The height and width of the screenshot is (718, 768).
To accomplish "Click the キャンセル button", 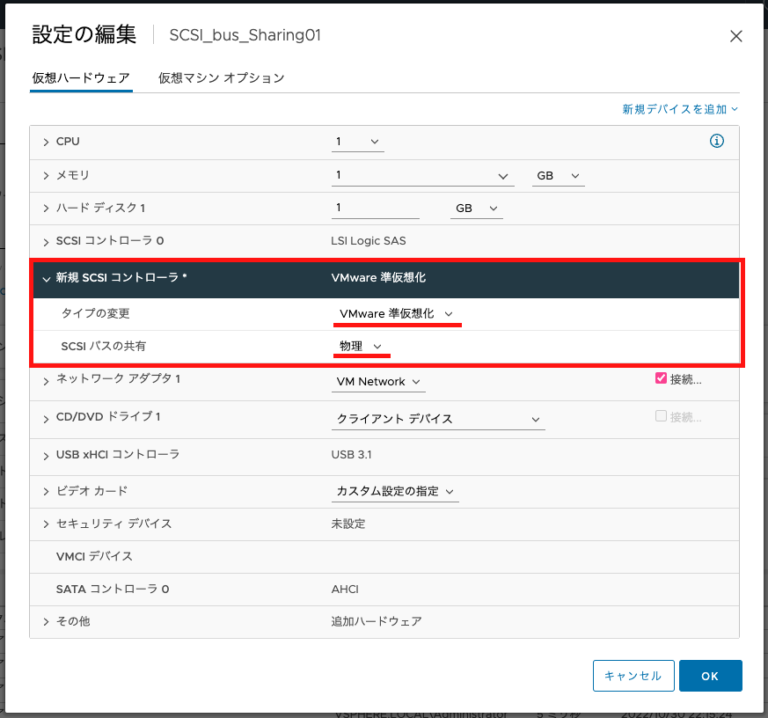I will (633, 675).
